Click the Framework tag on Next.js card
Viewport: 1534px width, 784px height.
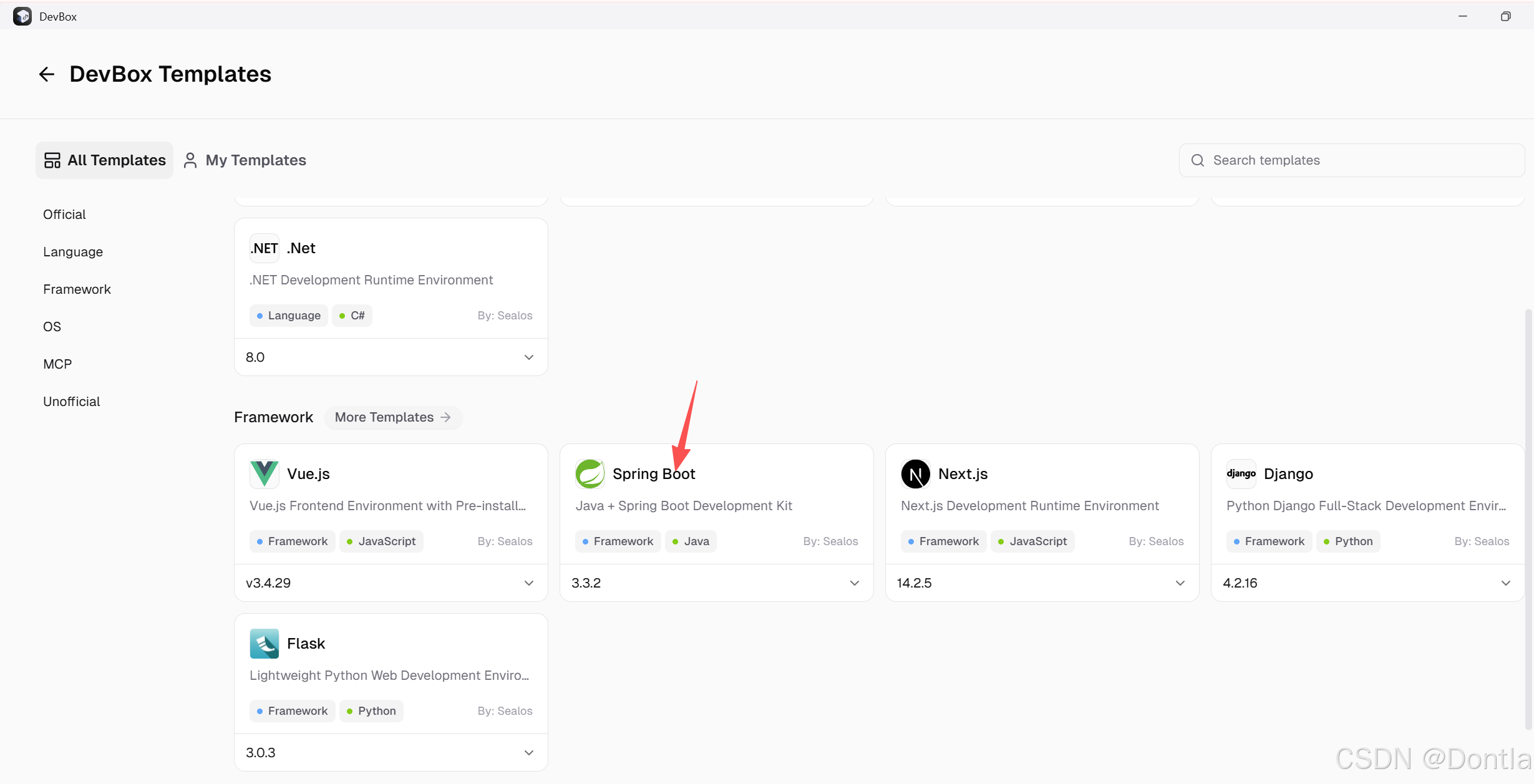click(x=944, y=541)
